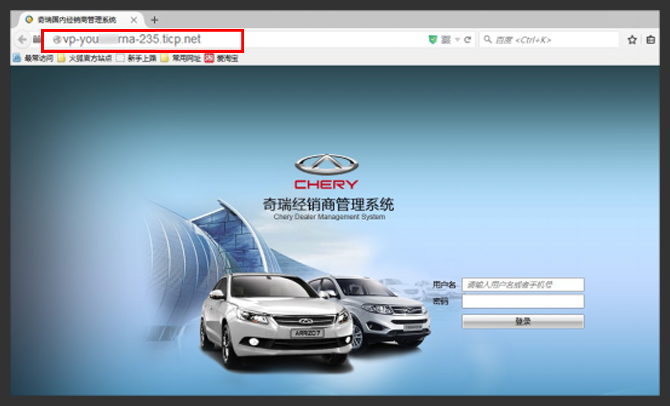670x406 pixels.
Task: Focus the 密码 password input field
Action: [522, 301]
